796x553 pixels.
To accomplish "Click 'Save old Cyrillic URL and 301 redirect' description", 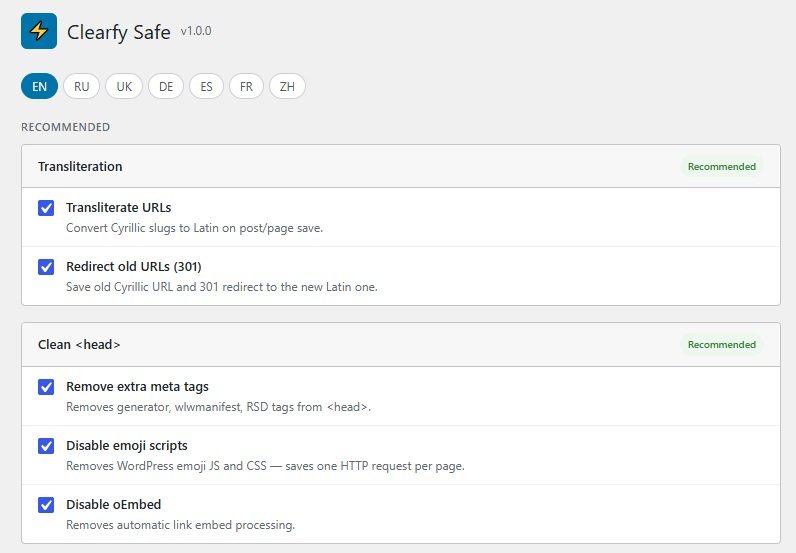I will pos(222,287).
